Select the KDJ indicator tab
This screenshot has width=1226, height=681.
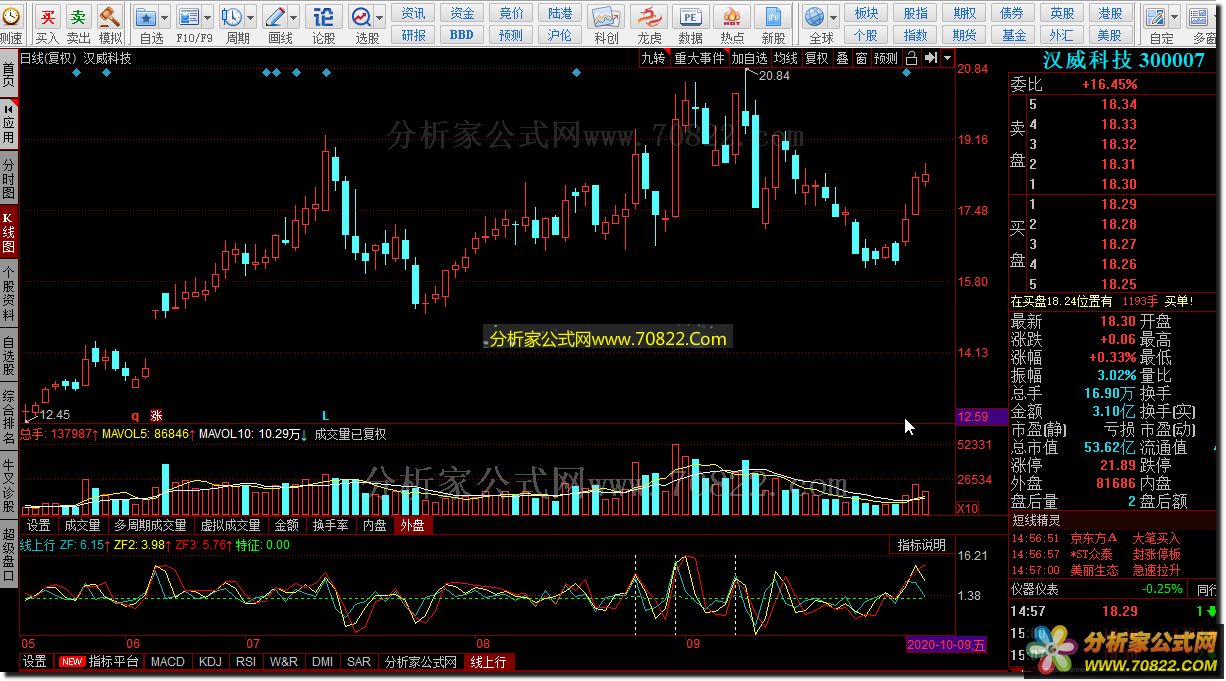click(210, 662)
